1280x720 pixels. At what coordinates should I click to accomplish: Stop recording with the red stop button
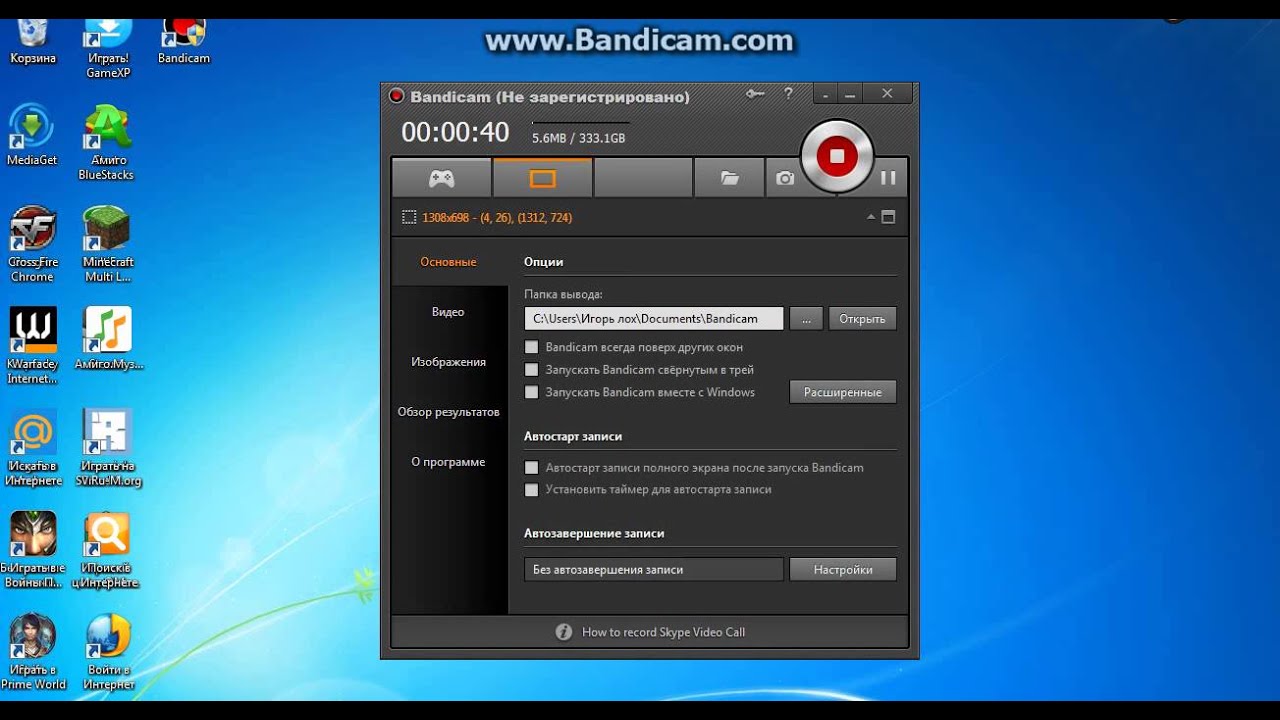pyautogui.click(x=837, y=156)
